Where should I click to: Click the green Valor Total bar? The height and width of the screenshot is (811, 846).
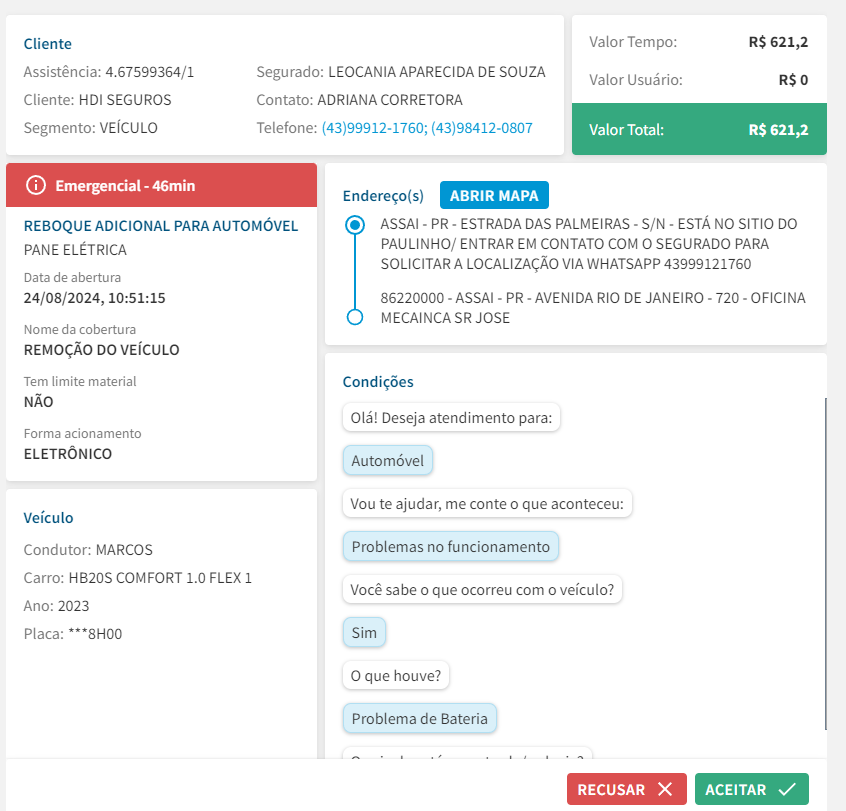[699, 129]
